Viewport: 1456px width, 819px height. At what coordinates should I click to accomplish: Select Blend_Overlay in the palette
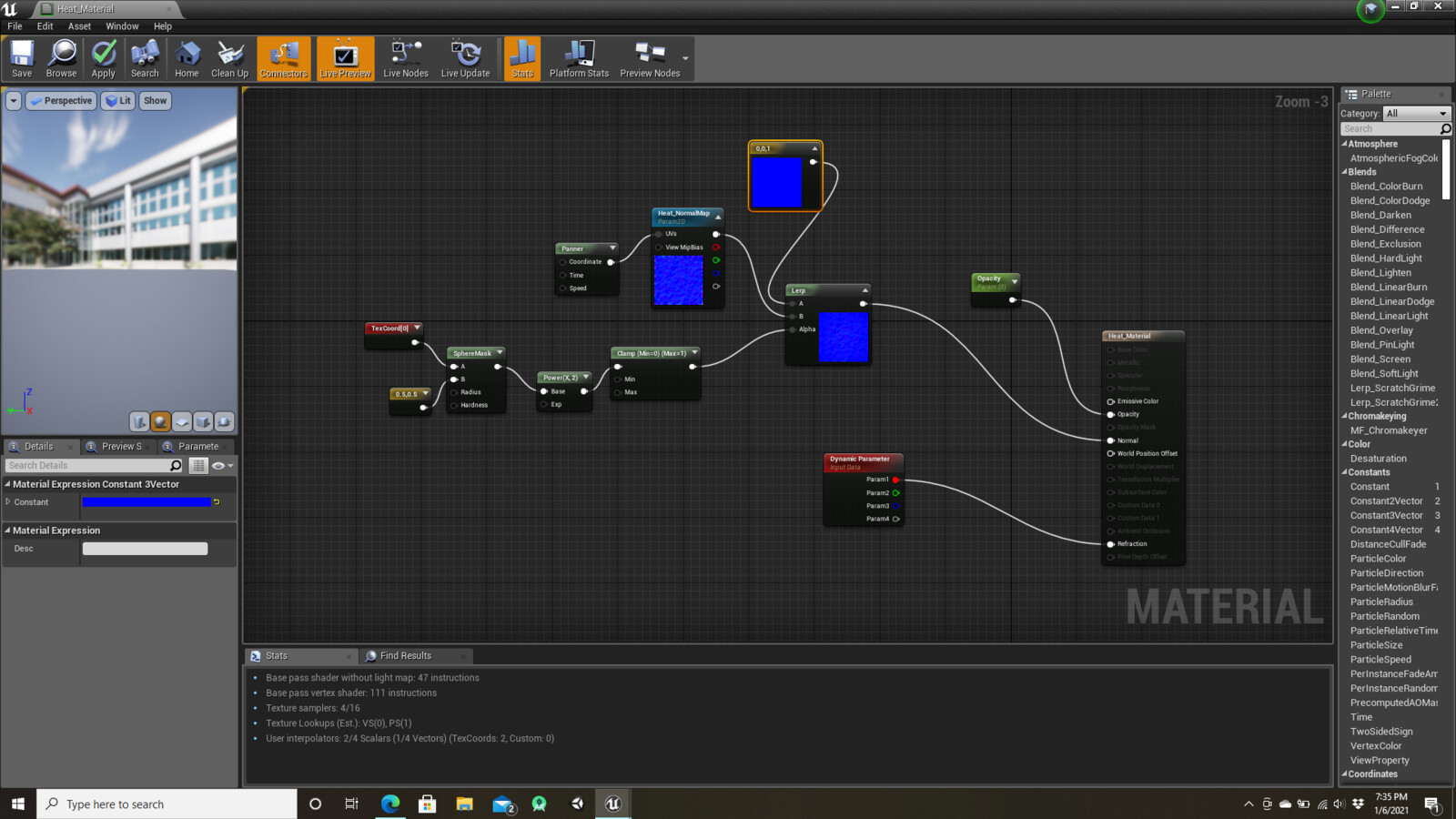pos(1381,330)
